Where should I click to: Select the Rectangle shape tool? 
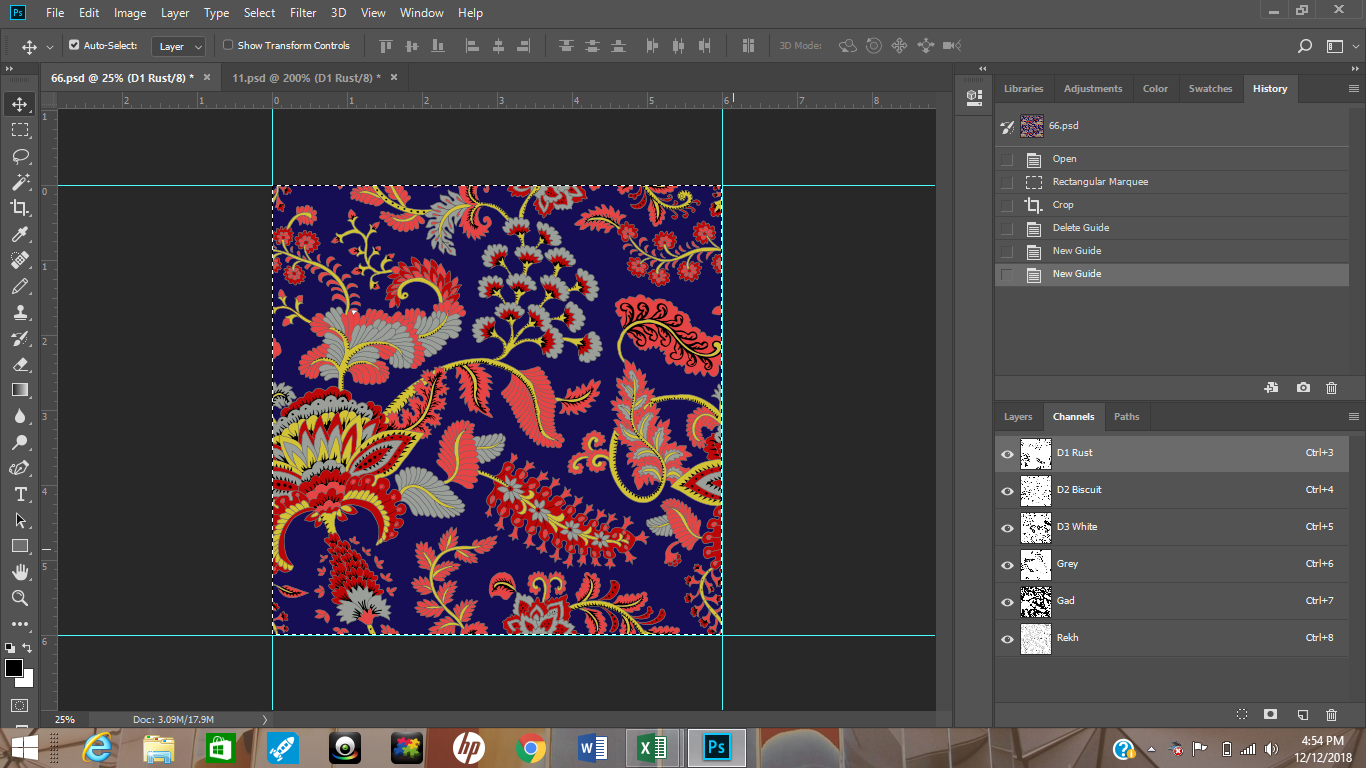click(x=20, y=546)
